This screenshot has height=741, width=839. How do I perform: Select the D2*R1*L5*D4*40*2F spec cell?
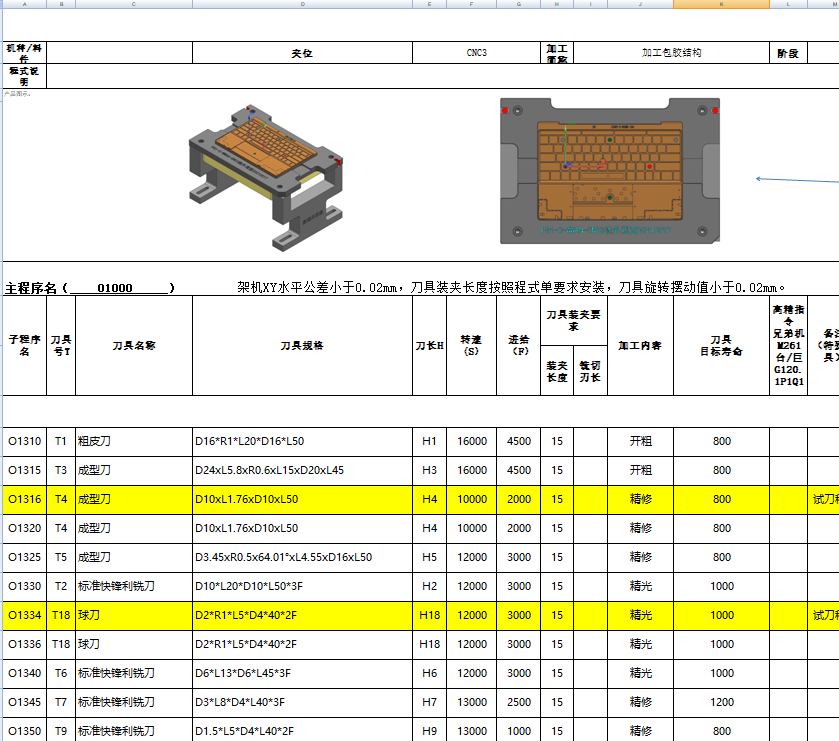[x=300, y=615]
